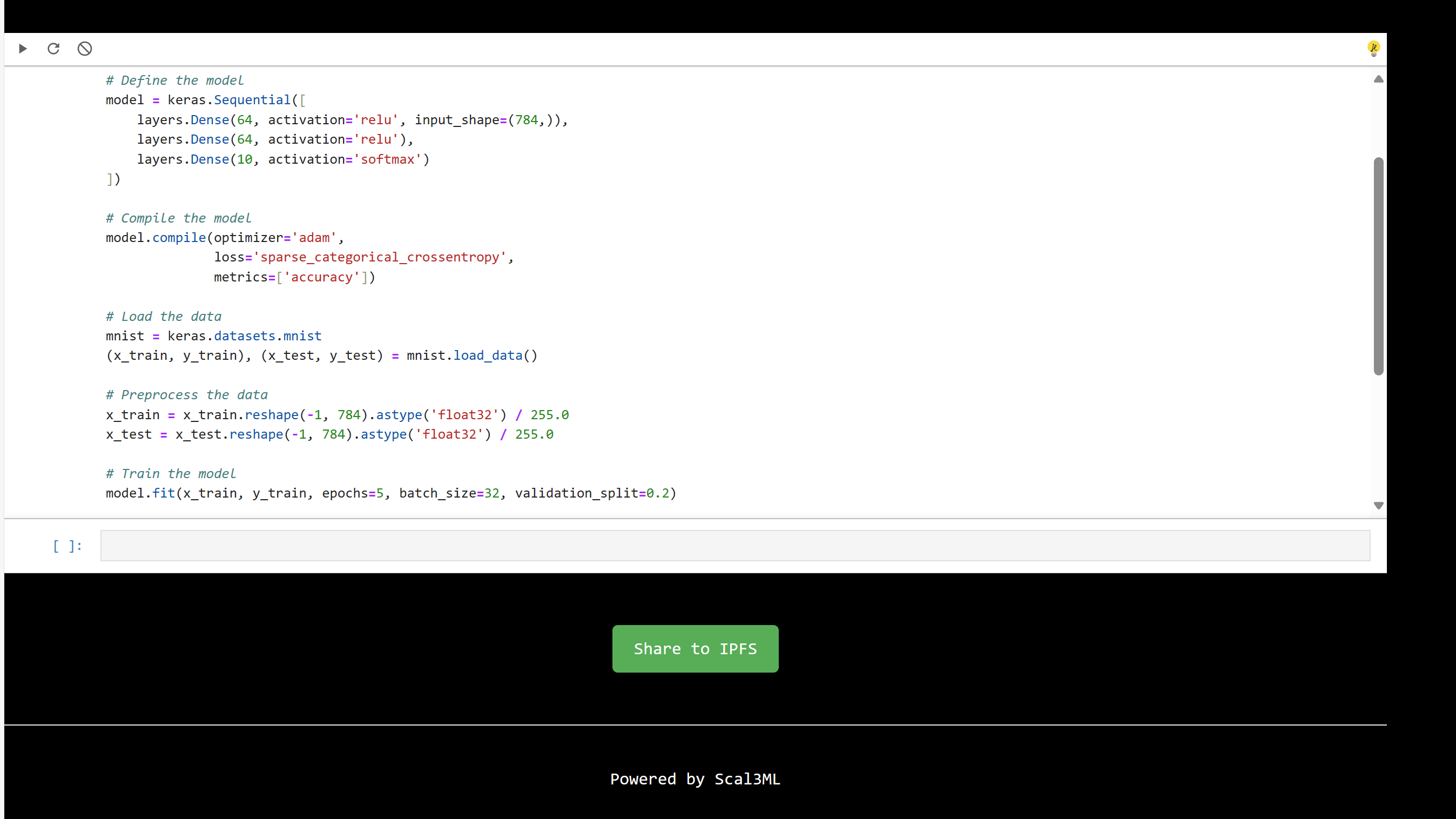Click the "Powered by Scal3ML" footer text
The width and height of the screenshot is (1456, 819).
pyautogui.click(x=695, y=779)
